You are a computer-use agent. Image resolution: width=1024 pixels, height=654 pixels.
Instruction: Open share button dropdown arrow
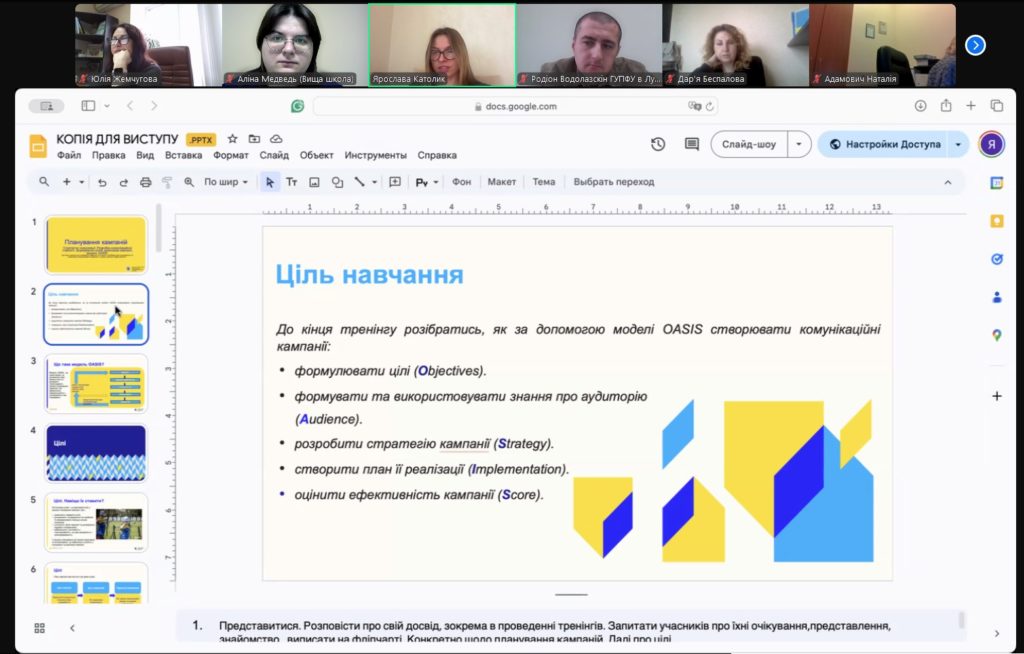958,144
